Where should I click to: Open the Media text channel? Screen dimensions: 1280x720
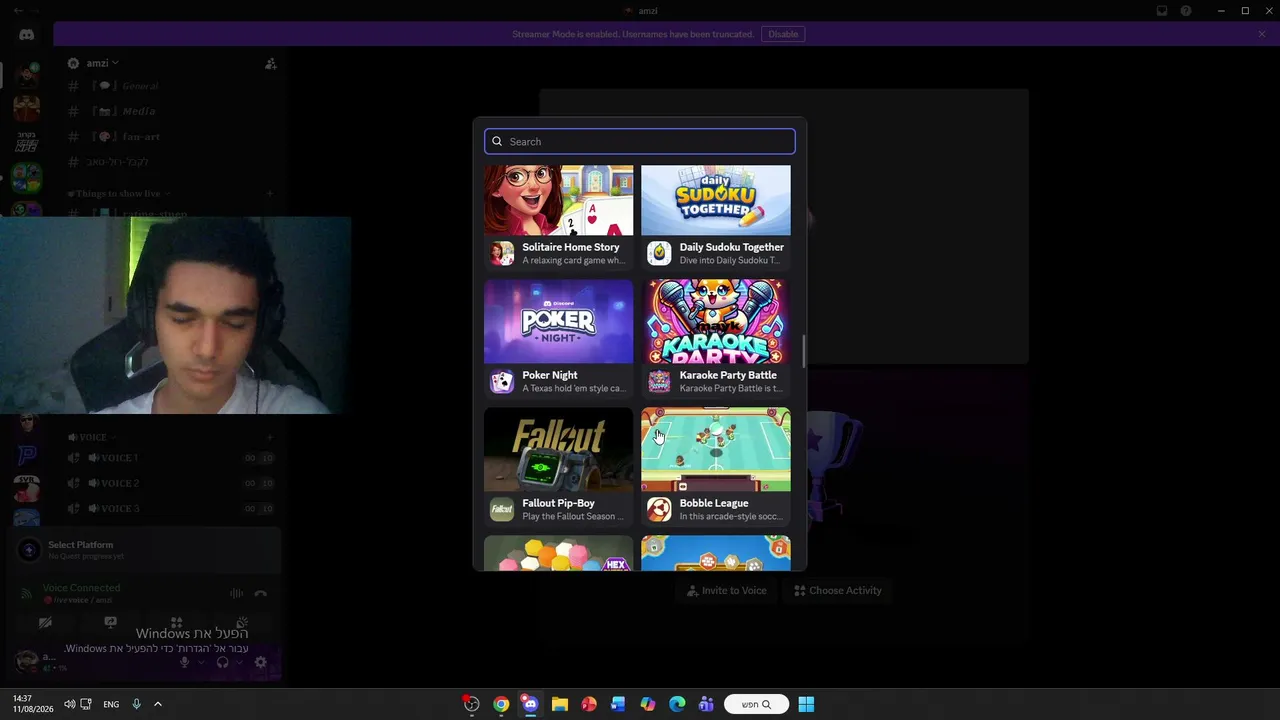pyautogui.click(x=170, y=111)
